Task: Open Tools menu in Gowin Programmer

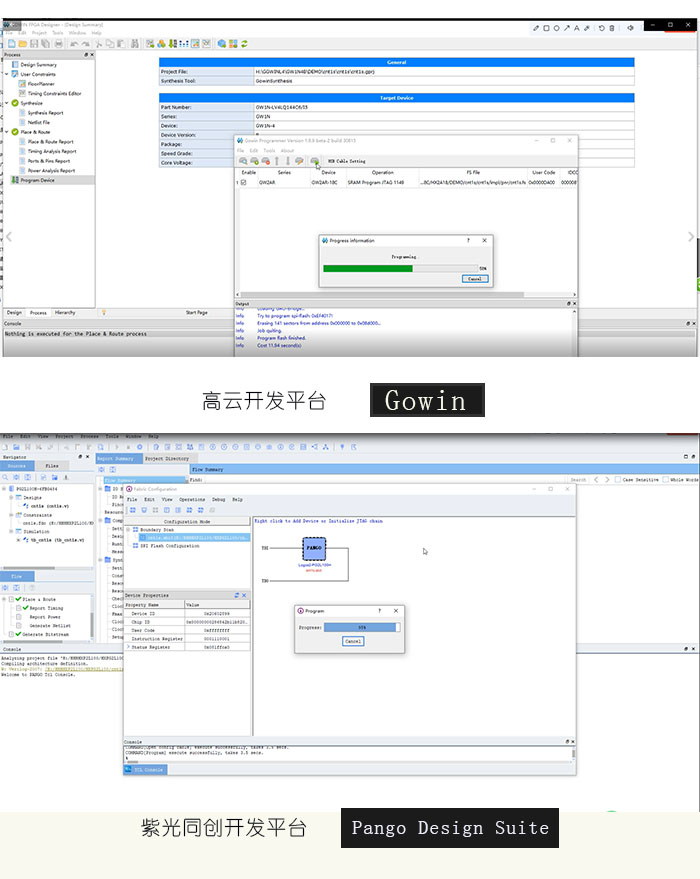Action: pyautogui.click(x=270, y=150)
